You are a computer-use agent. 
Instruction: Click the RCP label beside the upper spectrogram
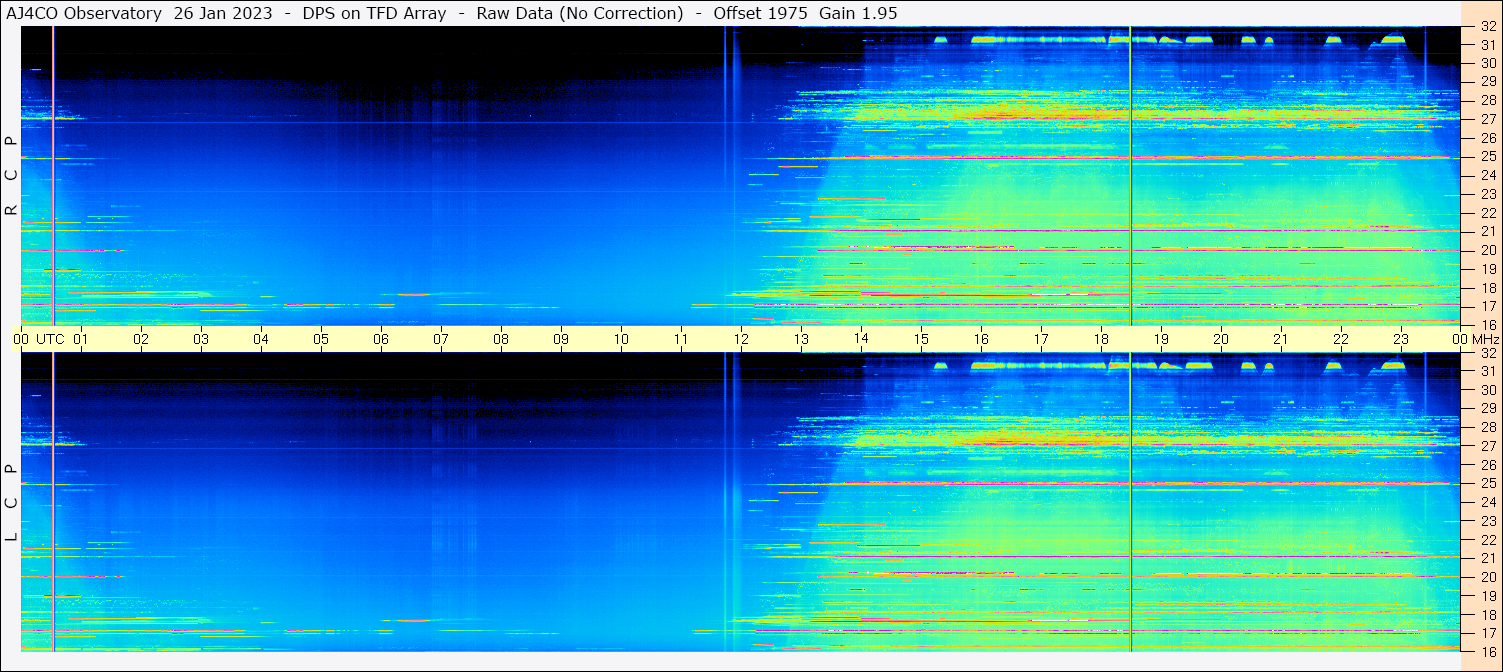11,176
